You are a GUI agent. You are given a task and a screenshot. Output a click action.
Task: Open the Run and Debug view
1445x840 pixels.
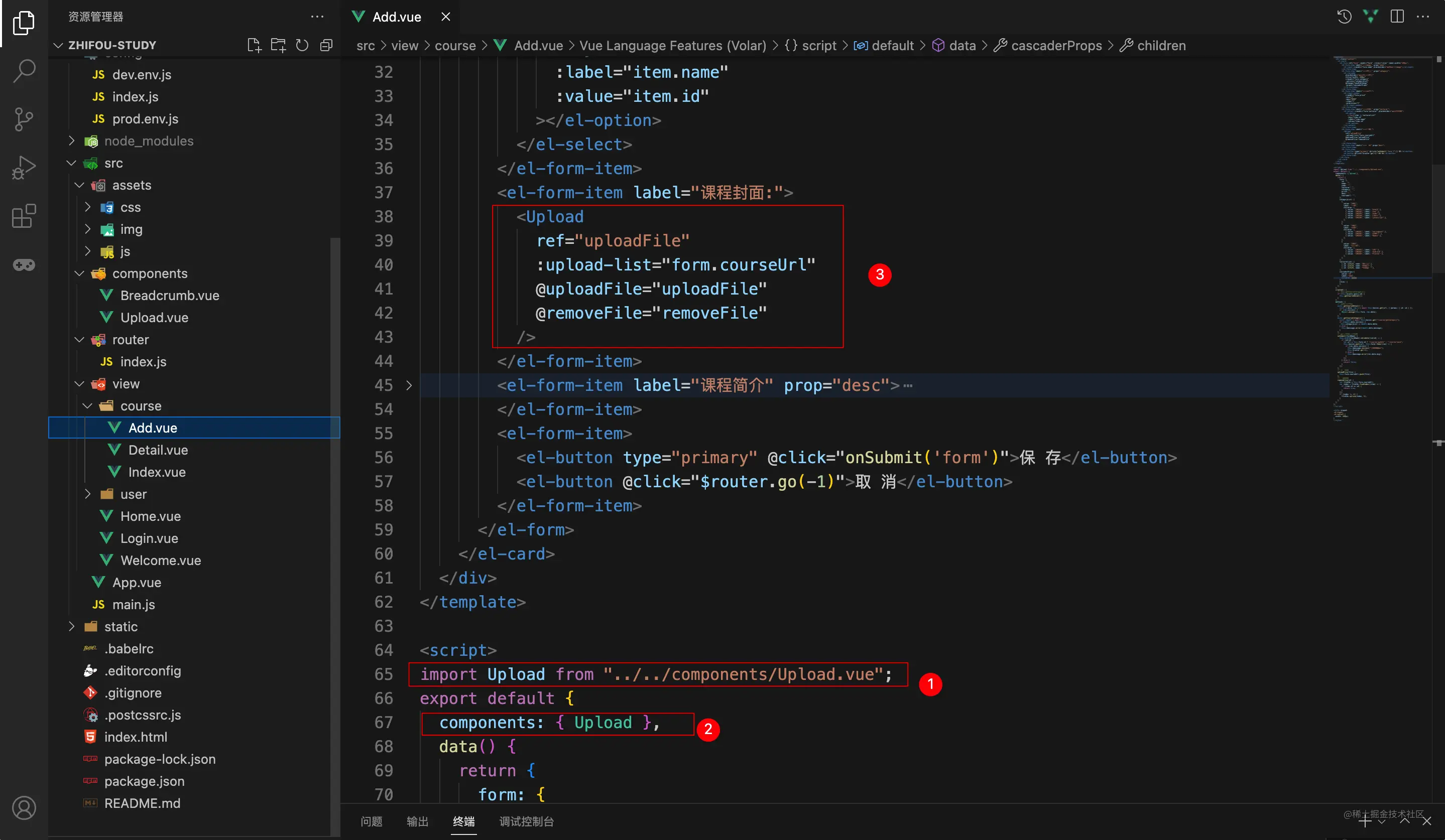coord(24,168)
